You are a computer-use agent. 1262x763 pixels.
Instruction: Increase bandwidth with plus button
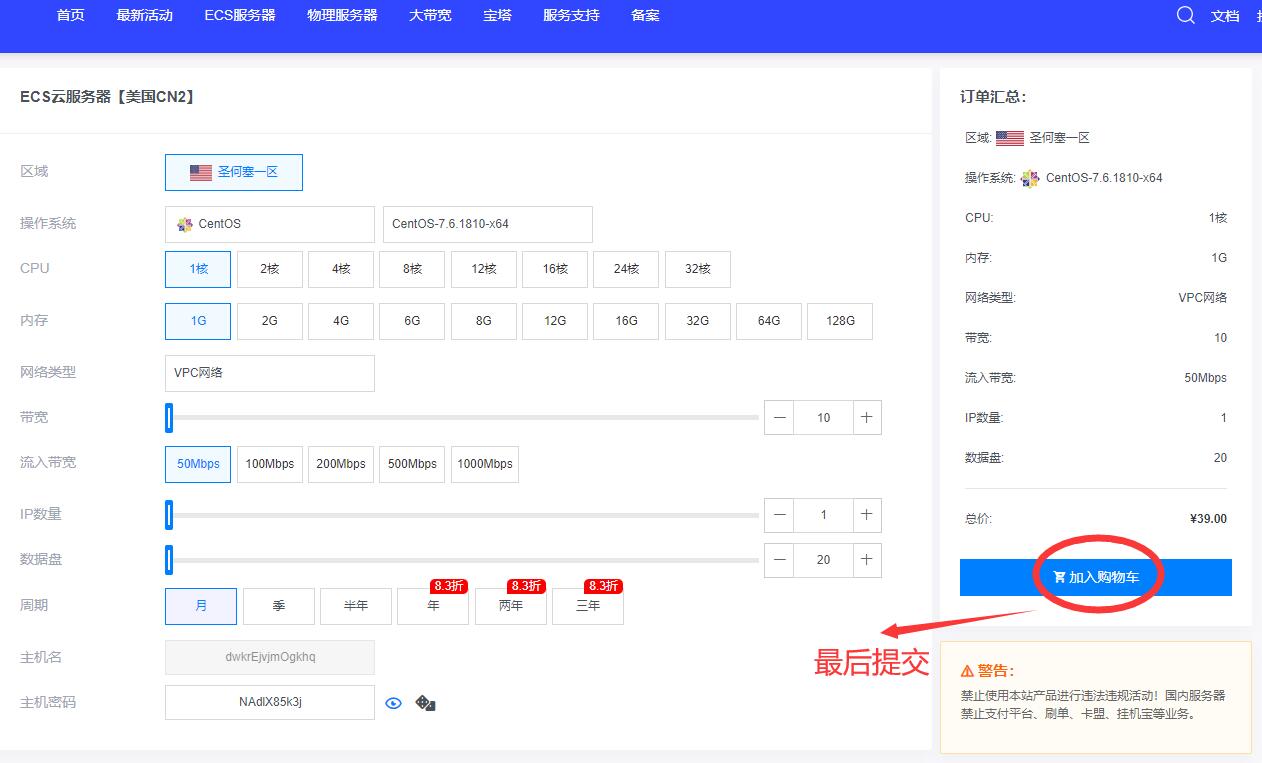pyautogui.click(x=867, y=417)
